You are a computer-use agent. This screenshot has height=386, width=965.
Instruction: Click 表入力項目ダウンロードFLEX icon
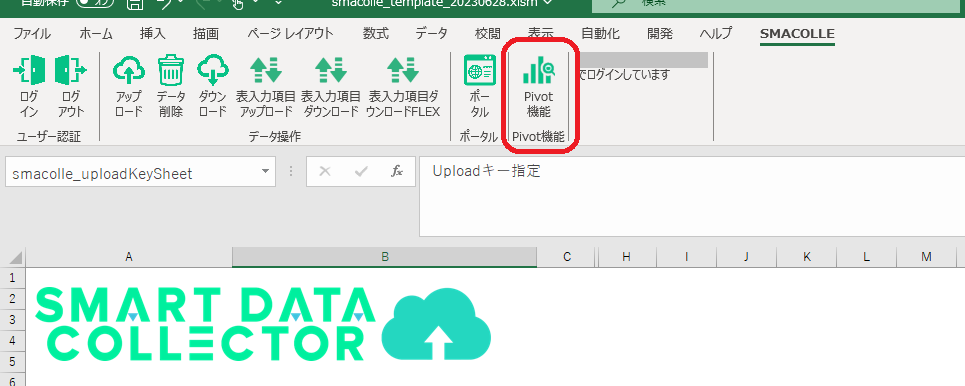pos(403,70)
